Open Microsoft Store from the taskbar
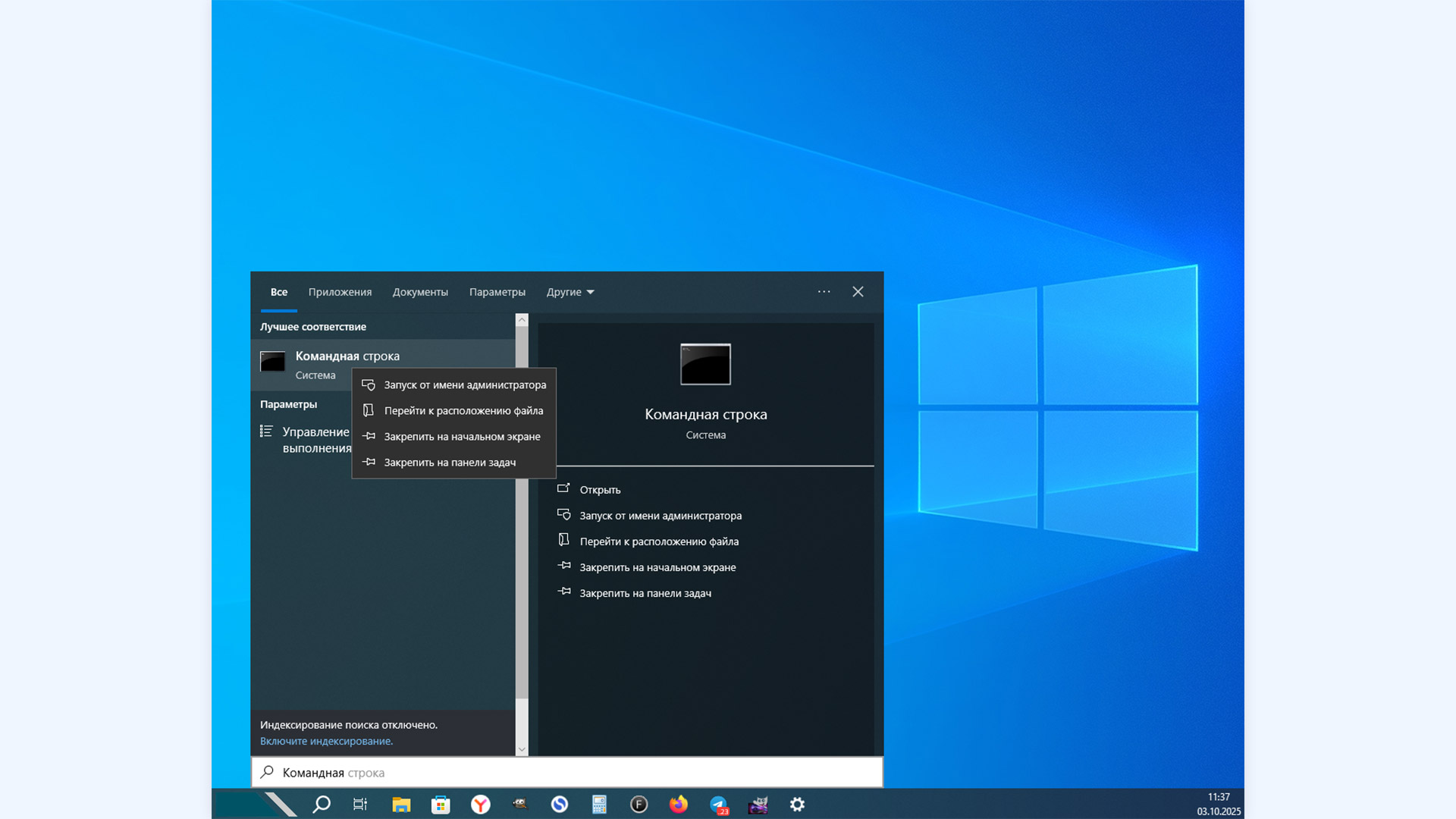 441,805
